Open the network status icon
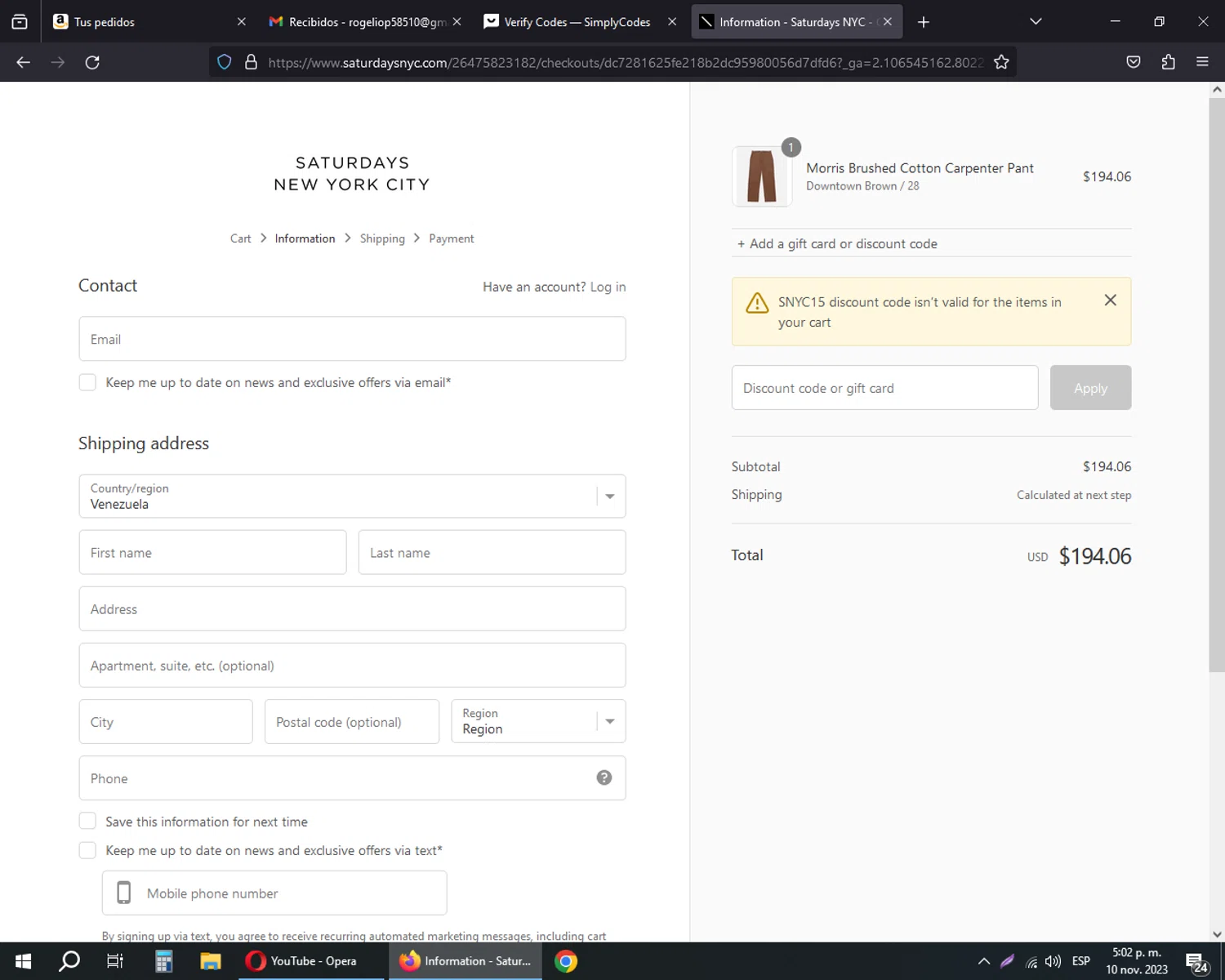1225x980 pixels. tap(1031, 962)
